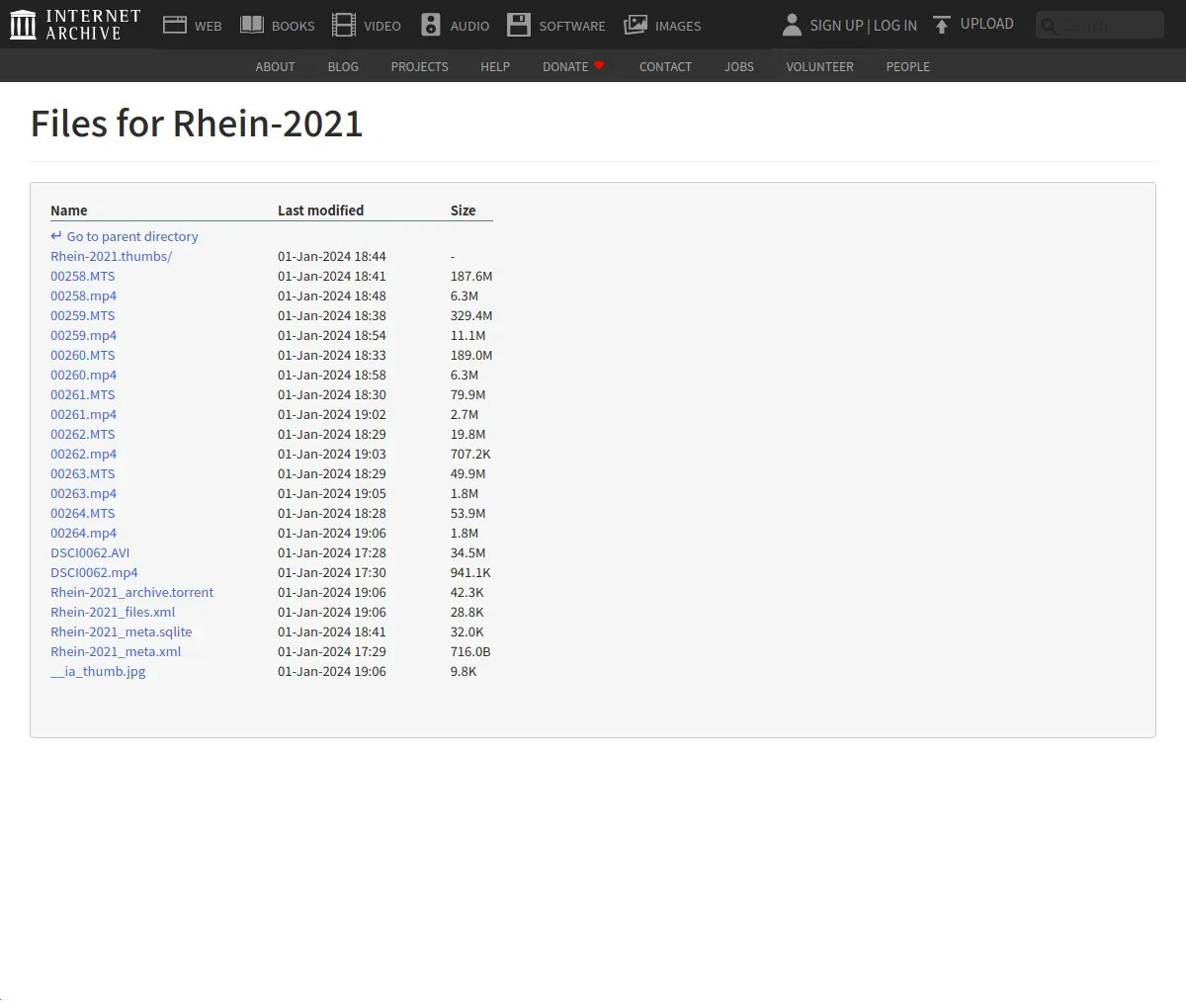Download the DSCI0062.AVI file
1186x1008 pixels.
[x=90, y=552]
